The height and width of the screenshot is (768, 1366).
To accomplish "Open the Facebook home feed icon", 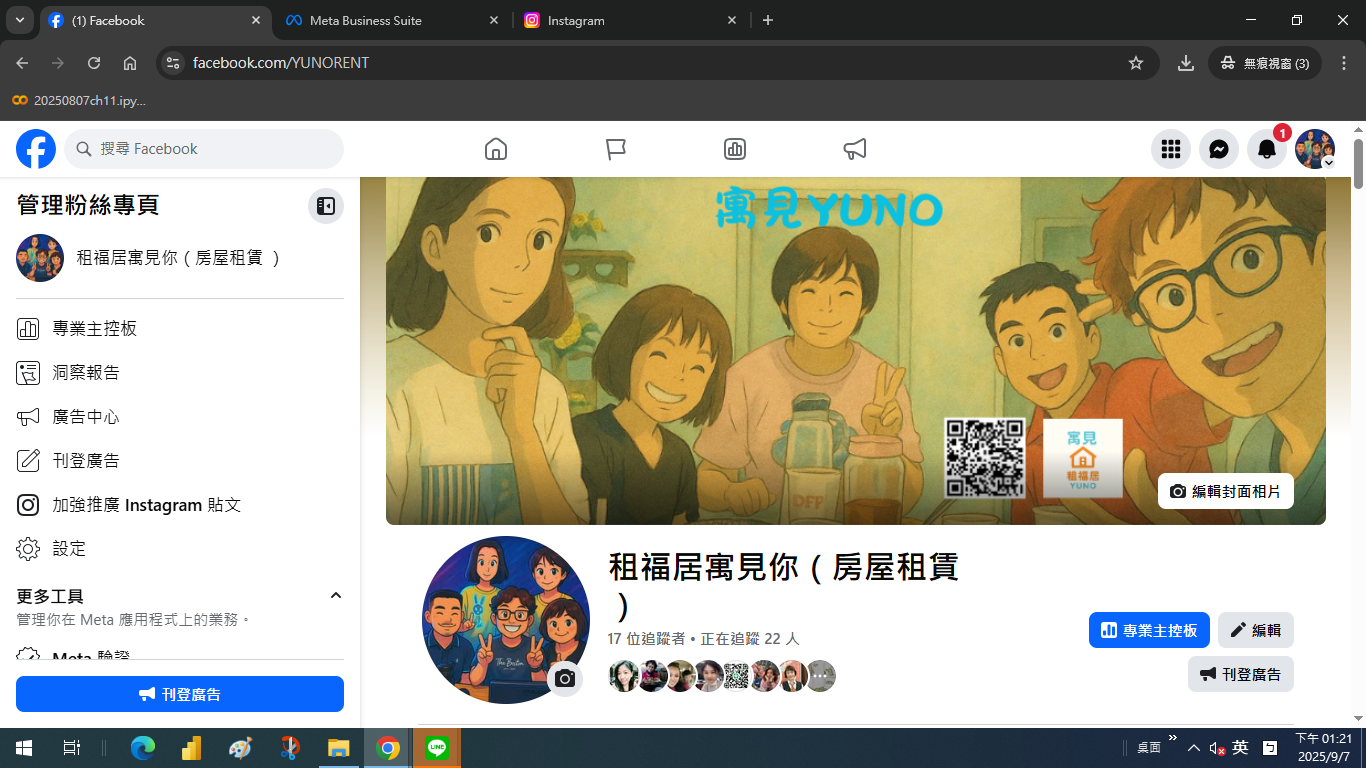I will pyautogui.click(x=495, y=149).
